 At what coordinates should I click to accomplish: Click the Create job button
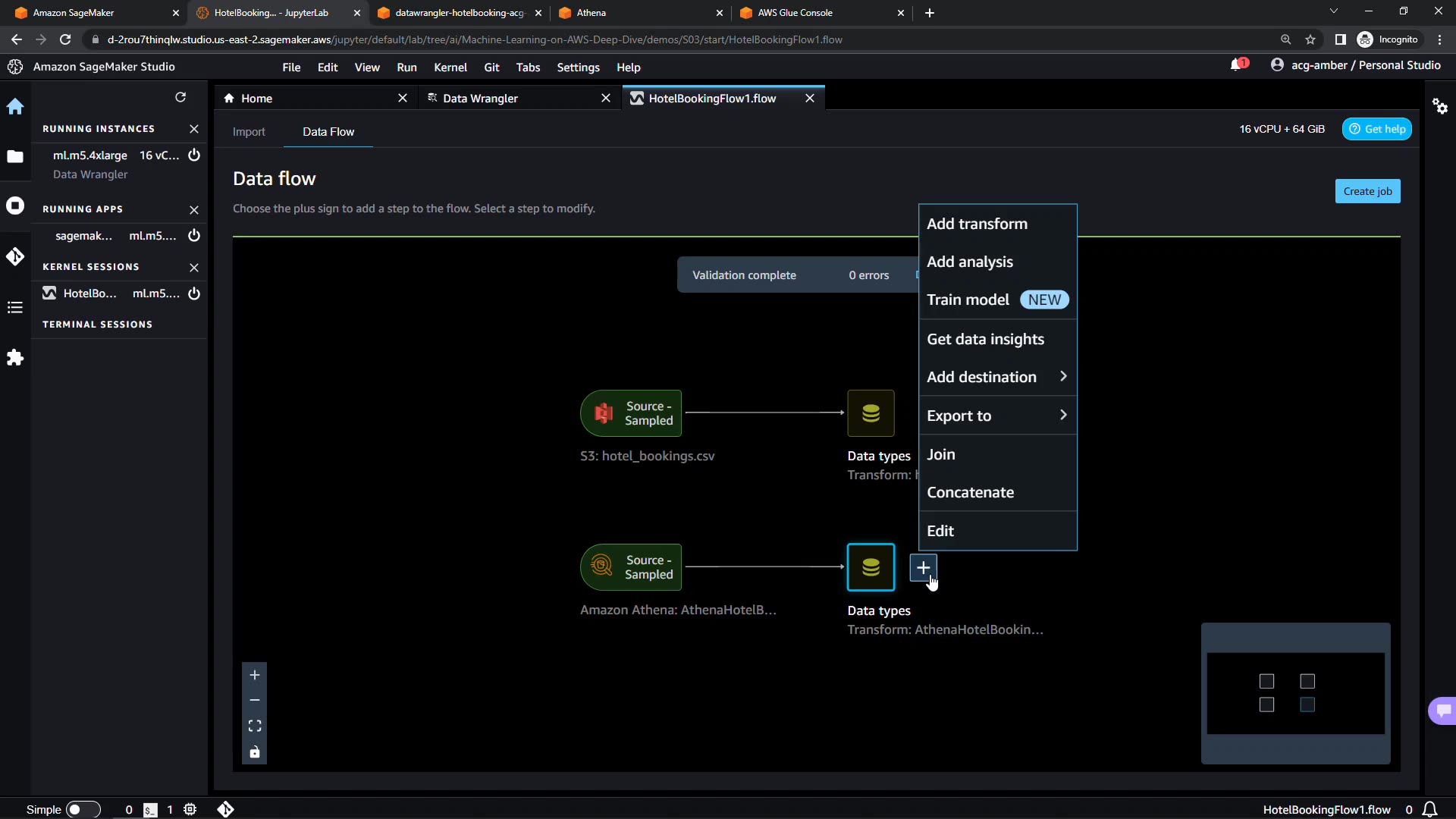[1367, 191]
